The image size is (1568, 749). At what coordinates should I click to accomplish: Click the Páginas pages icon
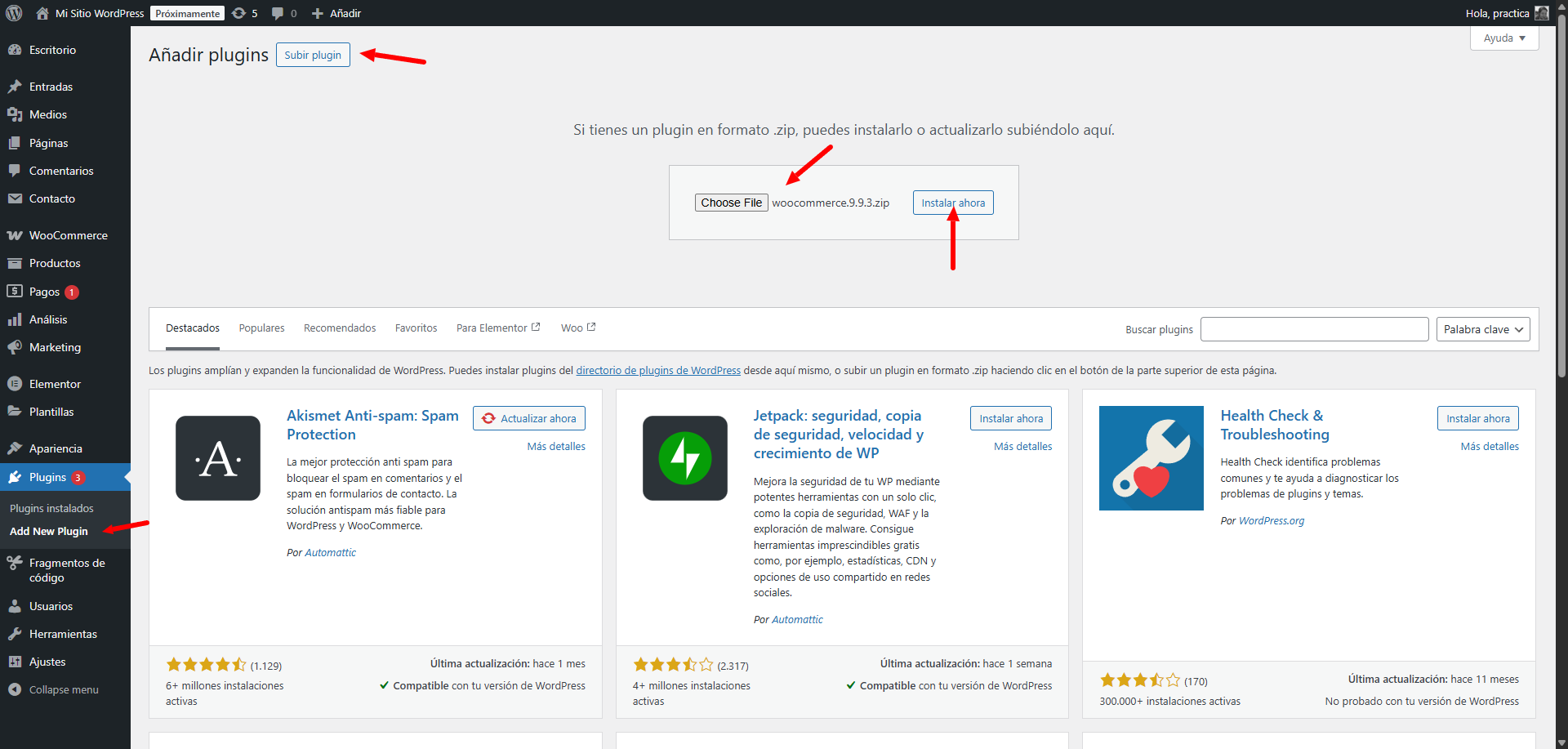click(x=15, y=143)
